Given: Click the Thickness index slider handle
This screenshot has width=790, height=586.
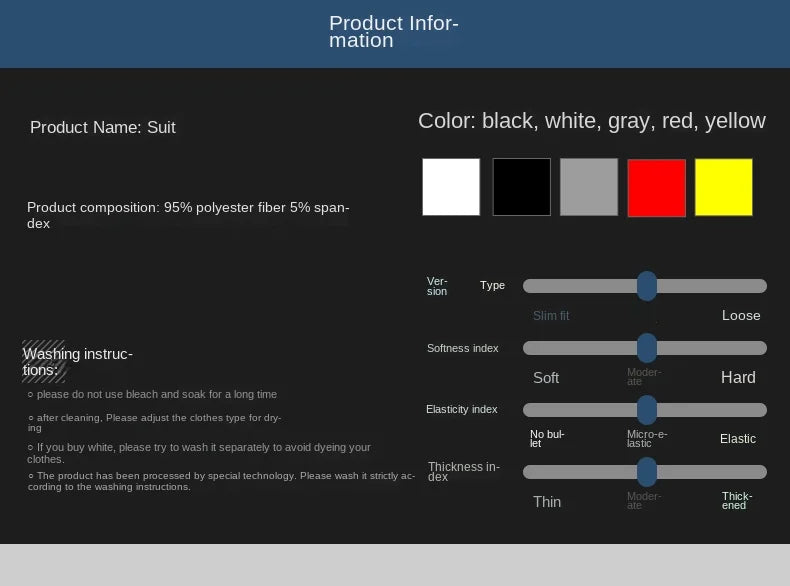Looking at the screenshot, I should click(647, 472).
